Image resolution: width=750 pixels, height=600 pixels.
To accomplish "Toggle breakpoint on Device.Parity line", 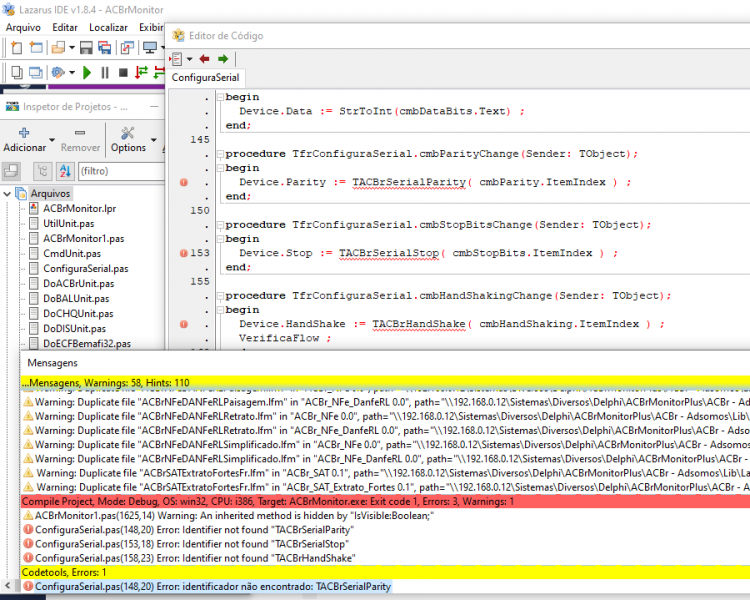I will point(184,182).
